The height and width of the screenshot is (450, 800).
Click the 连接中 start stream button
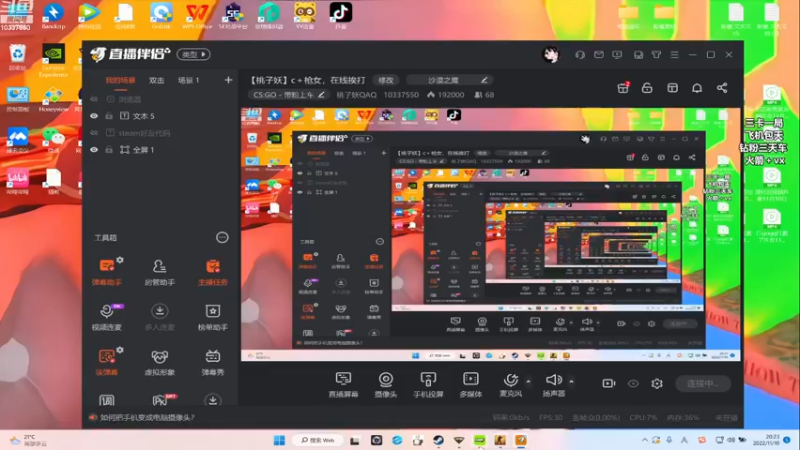pyautogui.click(x=703, y=383)
